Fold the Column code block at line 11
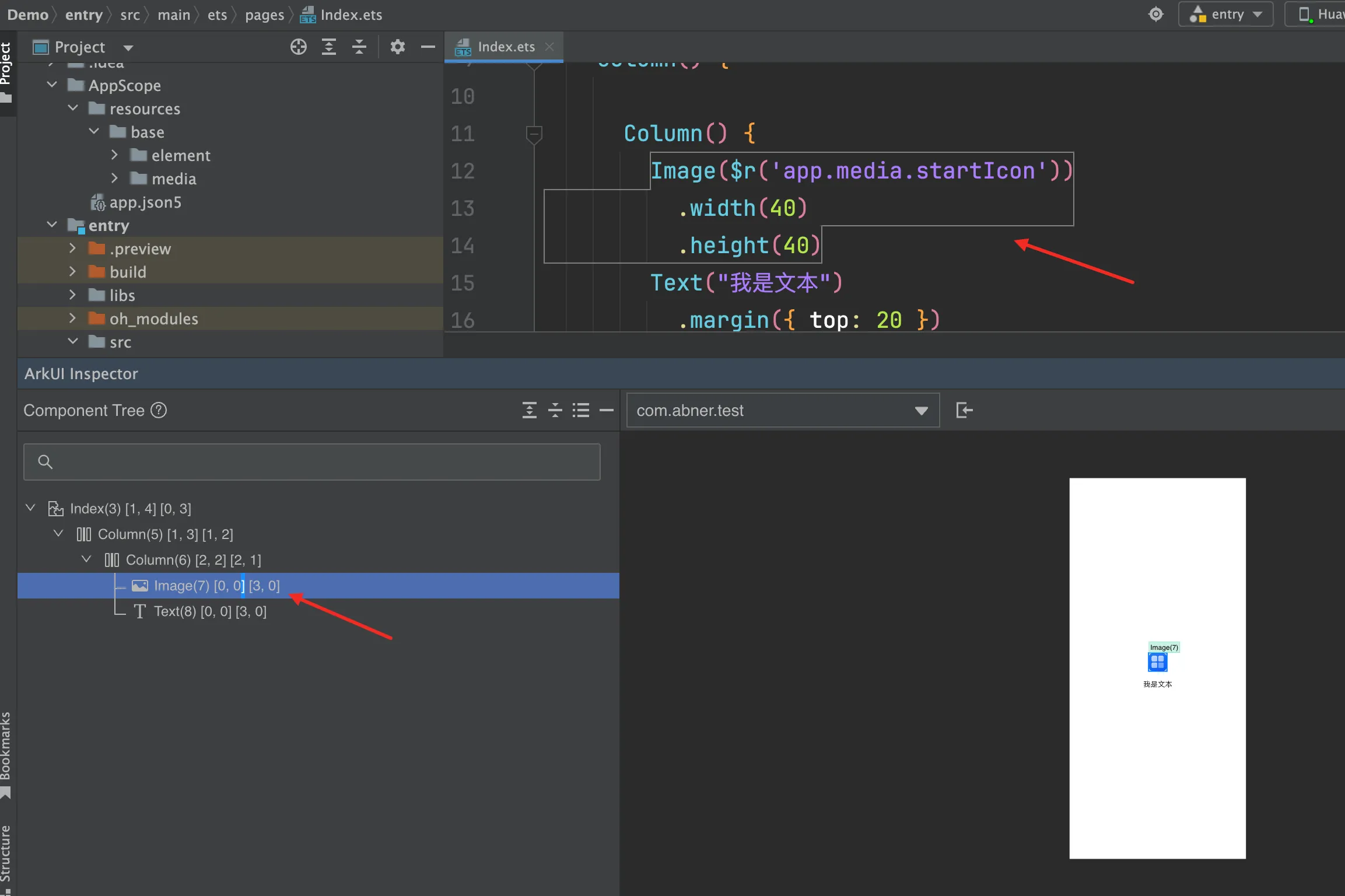Viewport: 1345px width, 896px height. [534, 134]
